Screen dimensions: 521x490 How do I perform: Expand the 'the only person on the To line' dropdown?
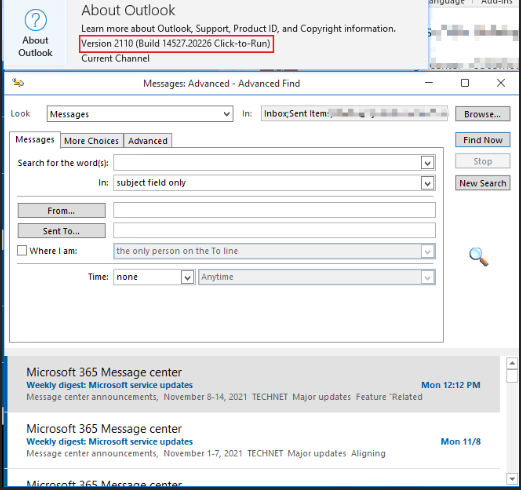coord(428,251)
